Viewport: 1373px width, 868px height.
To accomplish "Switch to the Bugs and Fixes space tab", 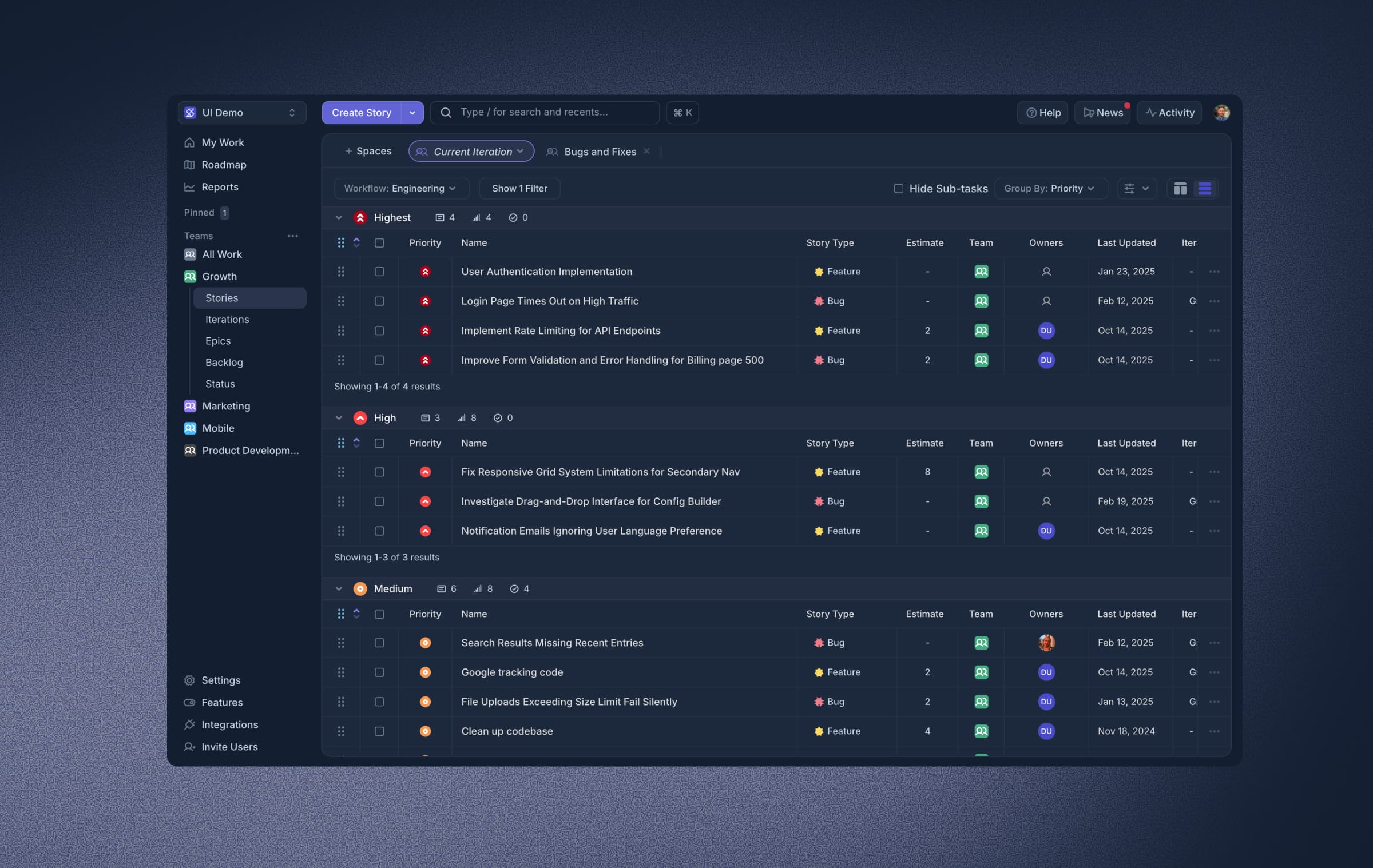I will (600, 152).
